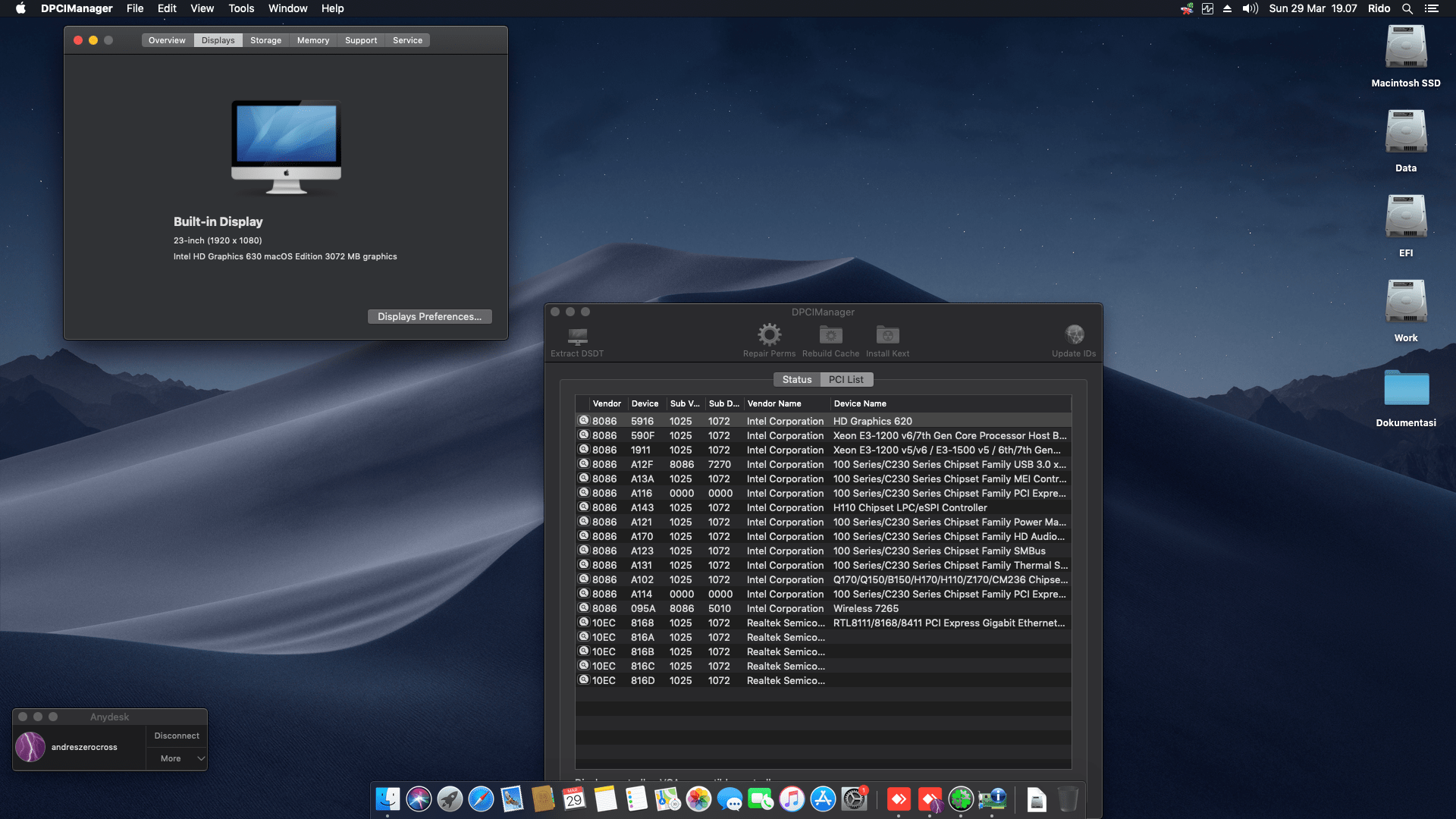Open Macintosh SSD drive on desktop
Screen dimensions: 1456x819
pyautogui.click(x=1406, y=47)
